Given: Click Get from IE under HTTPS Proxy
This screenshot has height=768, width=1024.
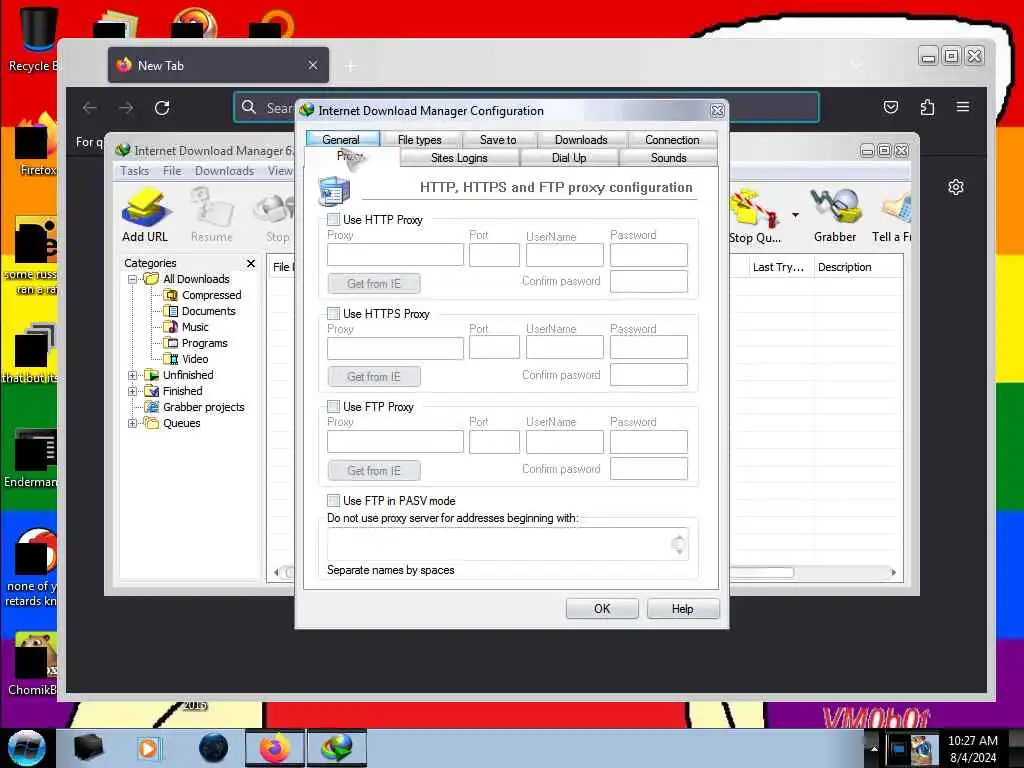Looking at the screenshot, I should (374, 377).
